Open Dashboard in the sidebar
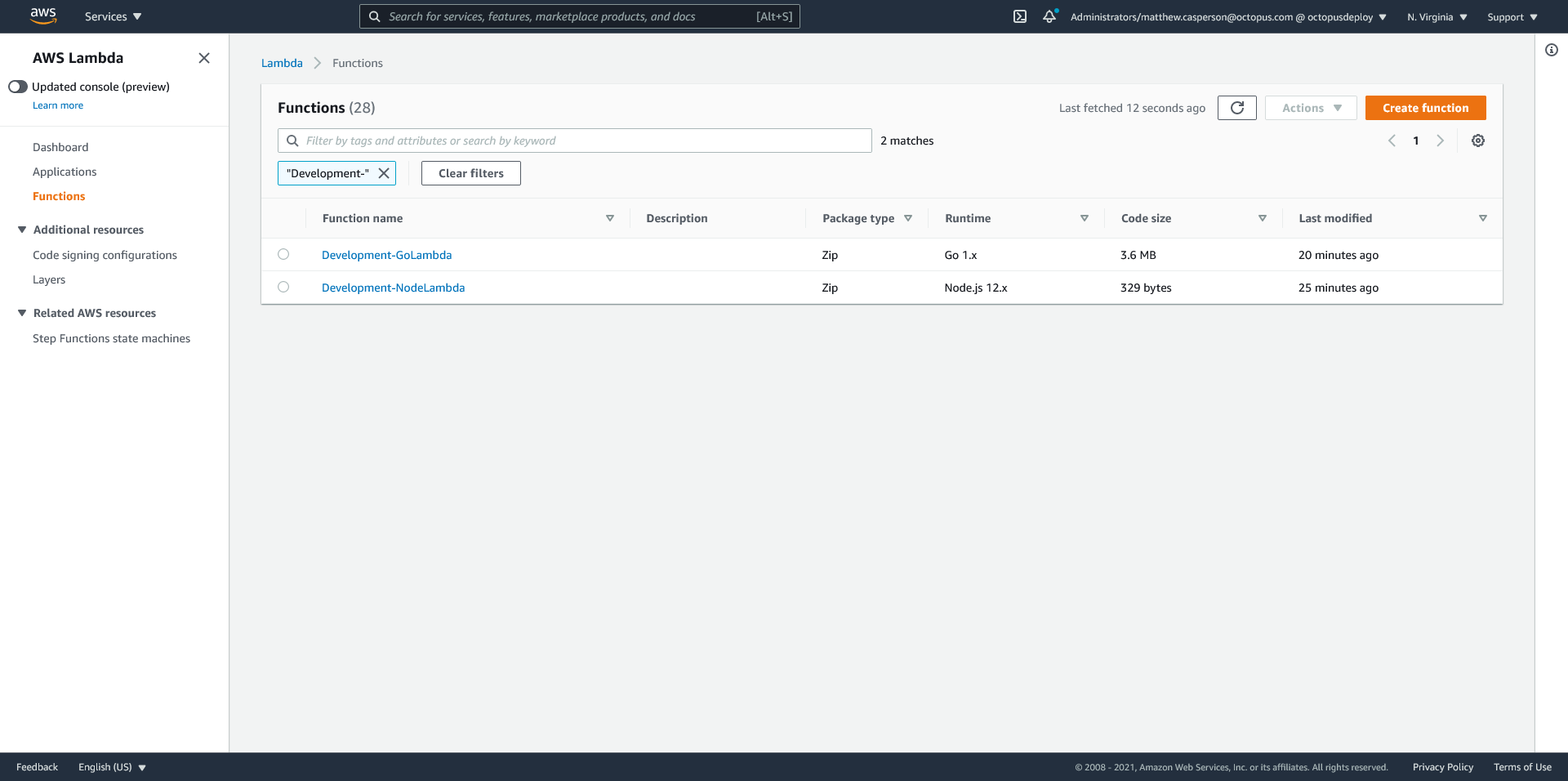This screenshot has height=781, width=1568. click(x=60, y=147)
